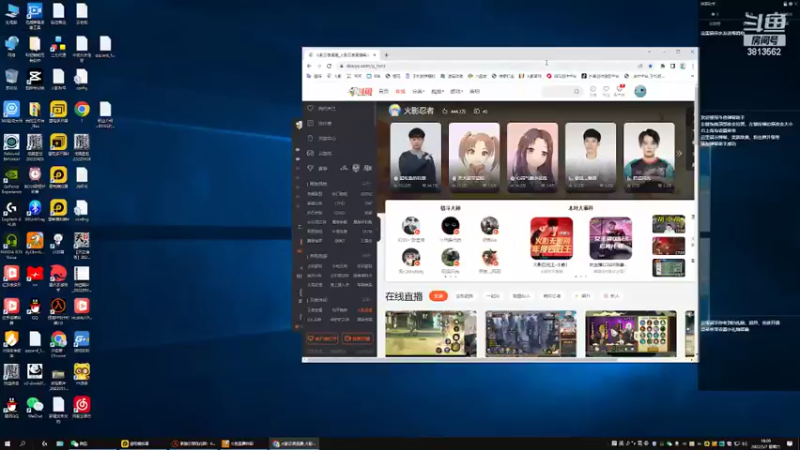Open the watch history clock icon
Screen dimensions: 800x450
(593, 91)
